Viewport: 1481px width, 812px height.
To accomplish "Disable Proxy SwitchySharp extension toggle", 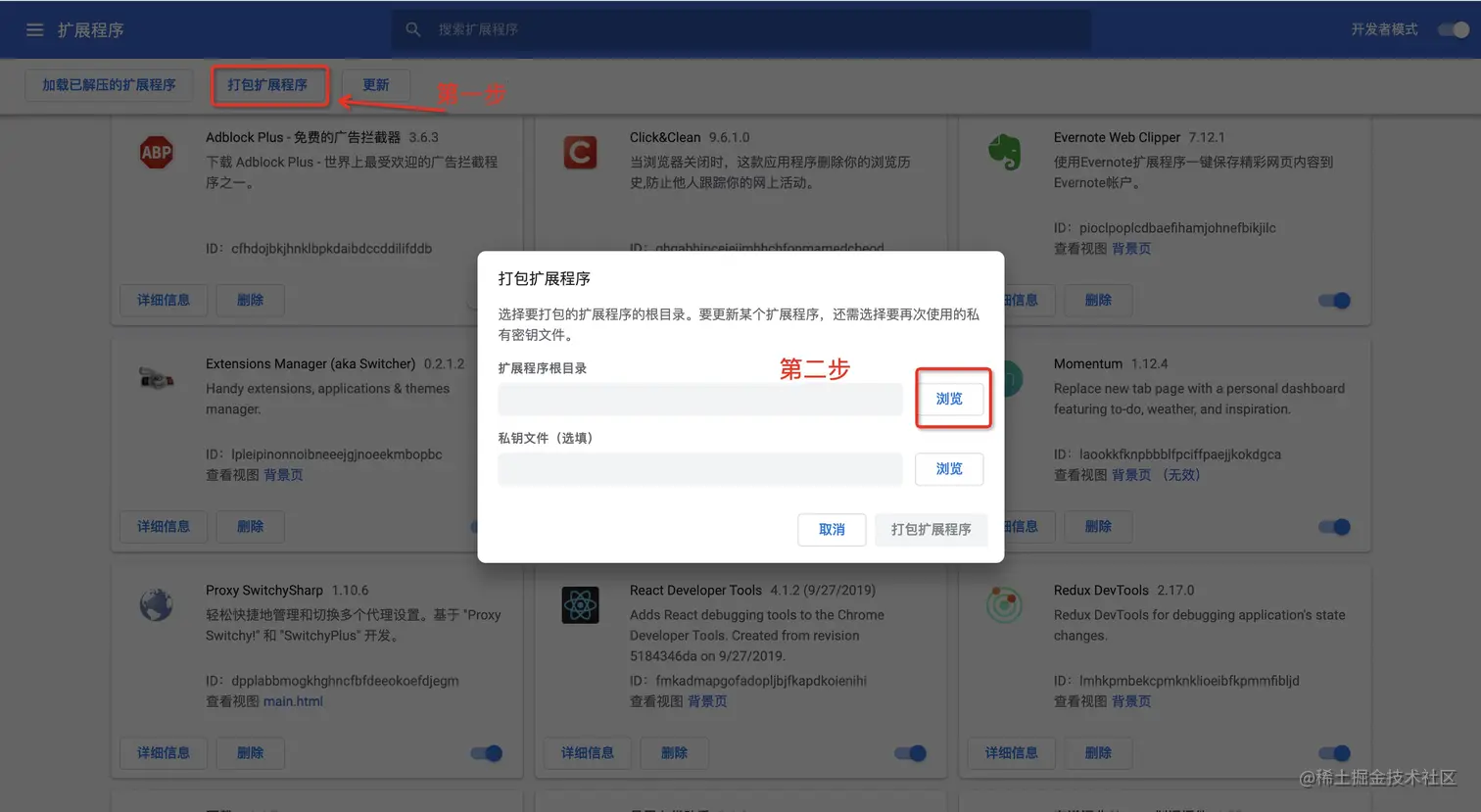I will click(486, 753).
